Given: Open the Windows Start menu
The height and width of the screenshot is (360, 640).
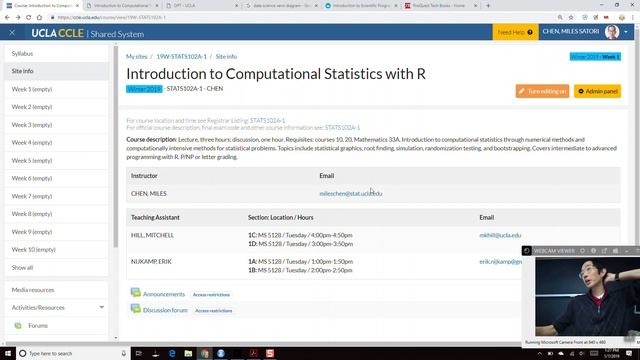Looking at the screenshot, I should pyautogui.click(x=8, y=353).
